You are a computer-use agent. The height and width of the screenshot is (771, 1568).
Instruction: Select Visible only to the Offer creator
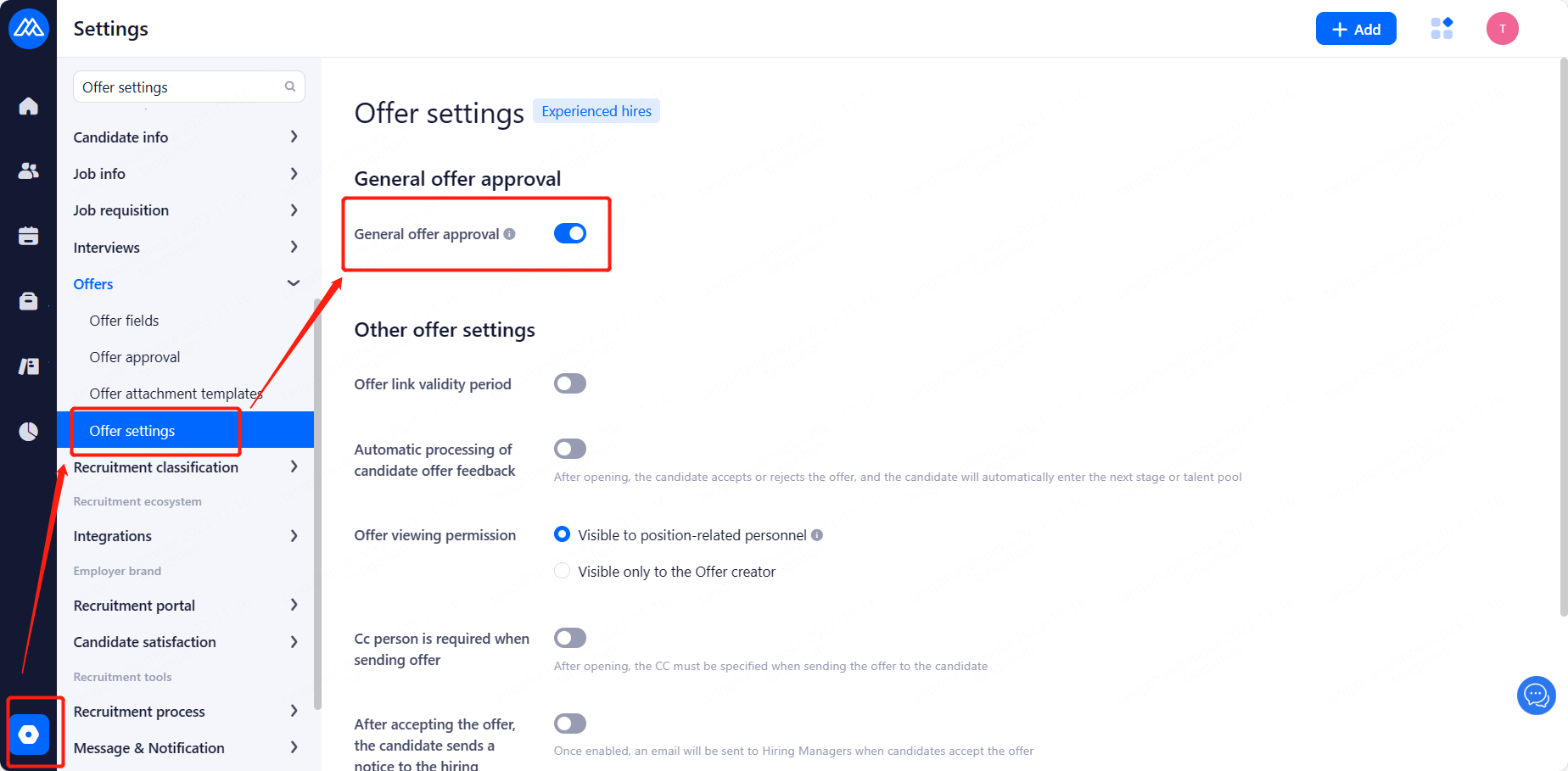(562, 571)
